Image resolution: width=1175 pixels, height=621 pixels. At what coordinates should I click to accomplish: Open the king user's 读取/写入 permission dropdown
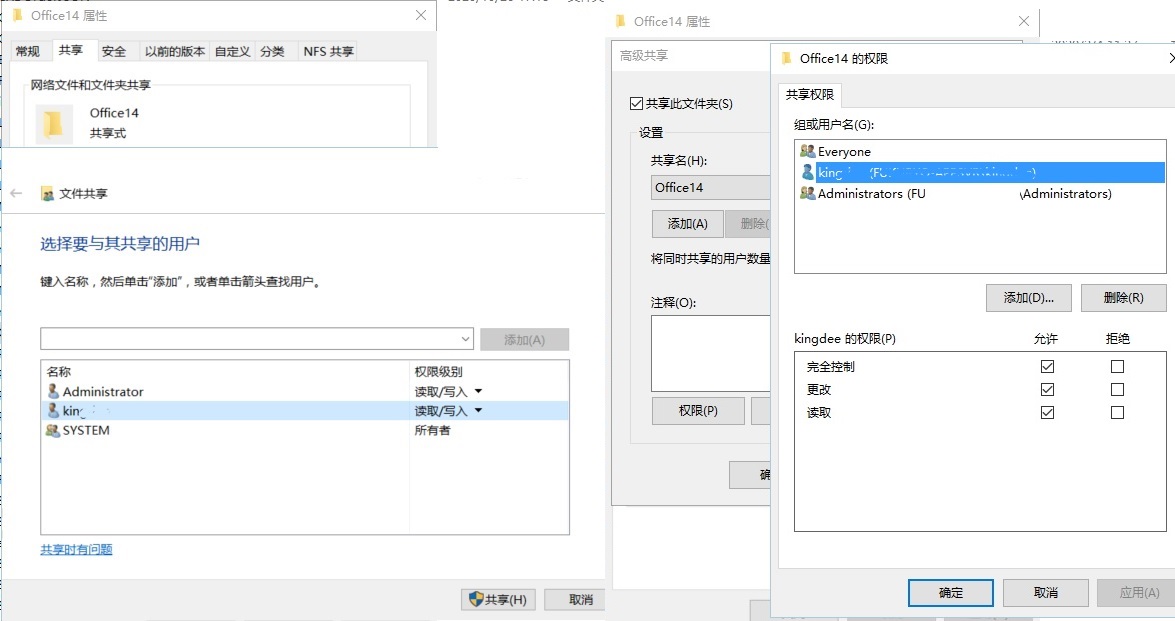coord(478,411)
